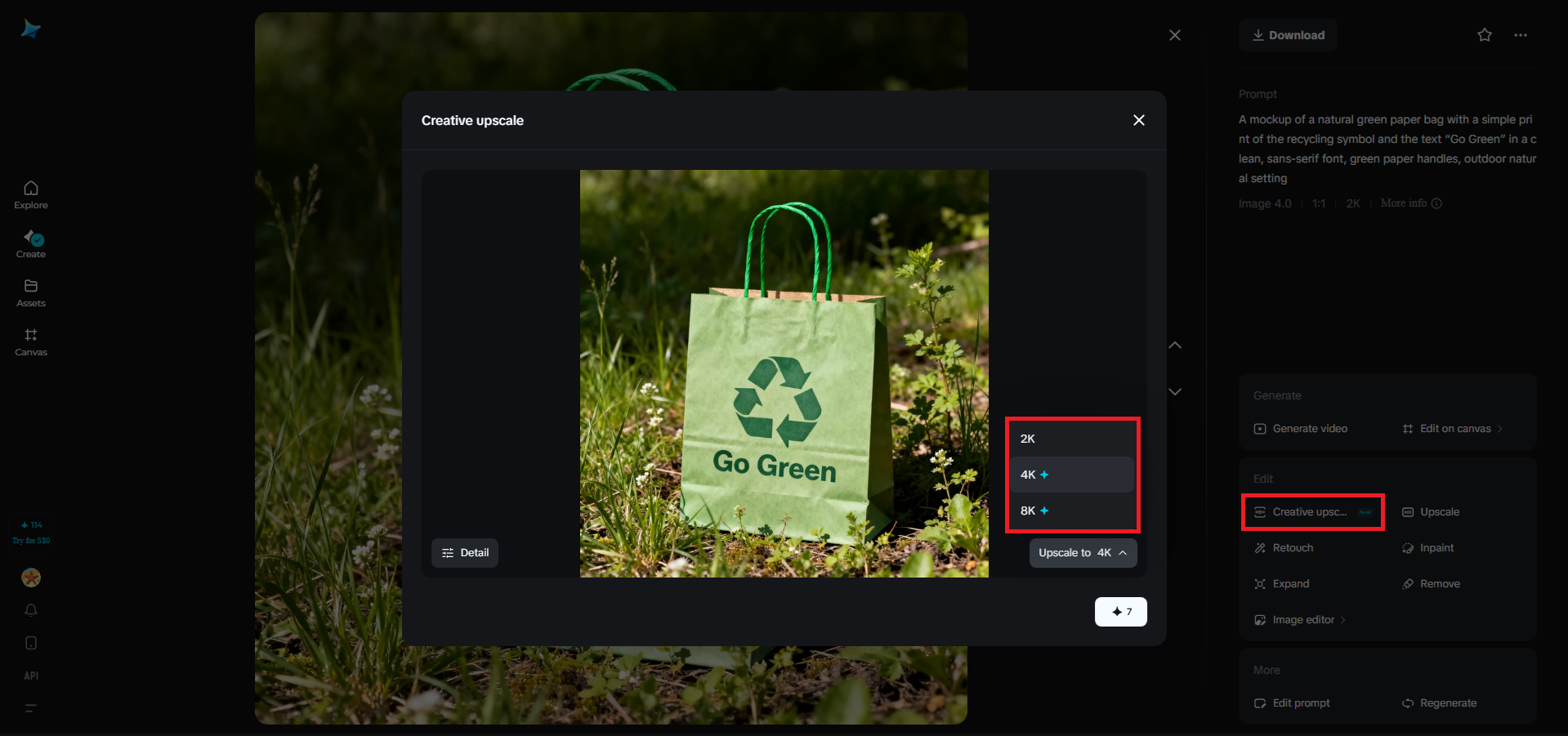Regenerate the image
1568x736 pixels.
pyautogui.click(x=1440, y=703)
